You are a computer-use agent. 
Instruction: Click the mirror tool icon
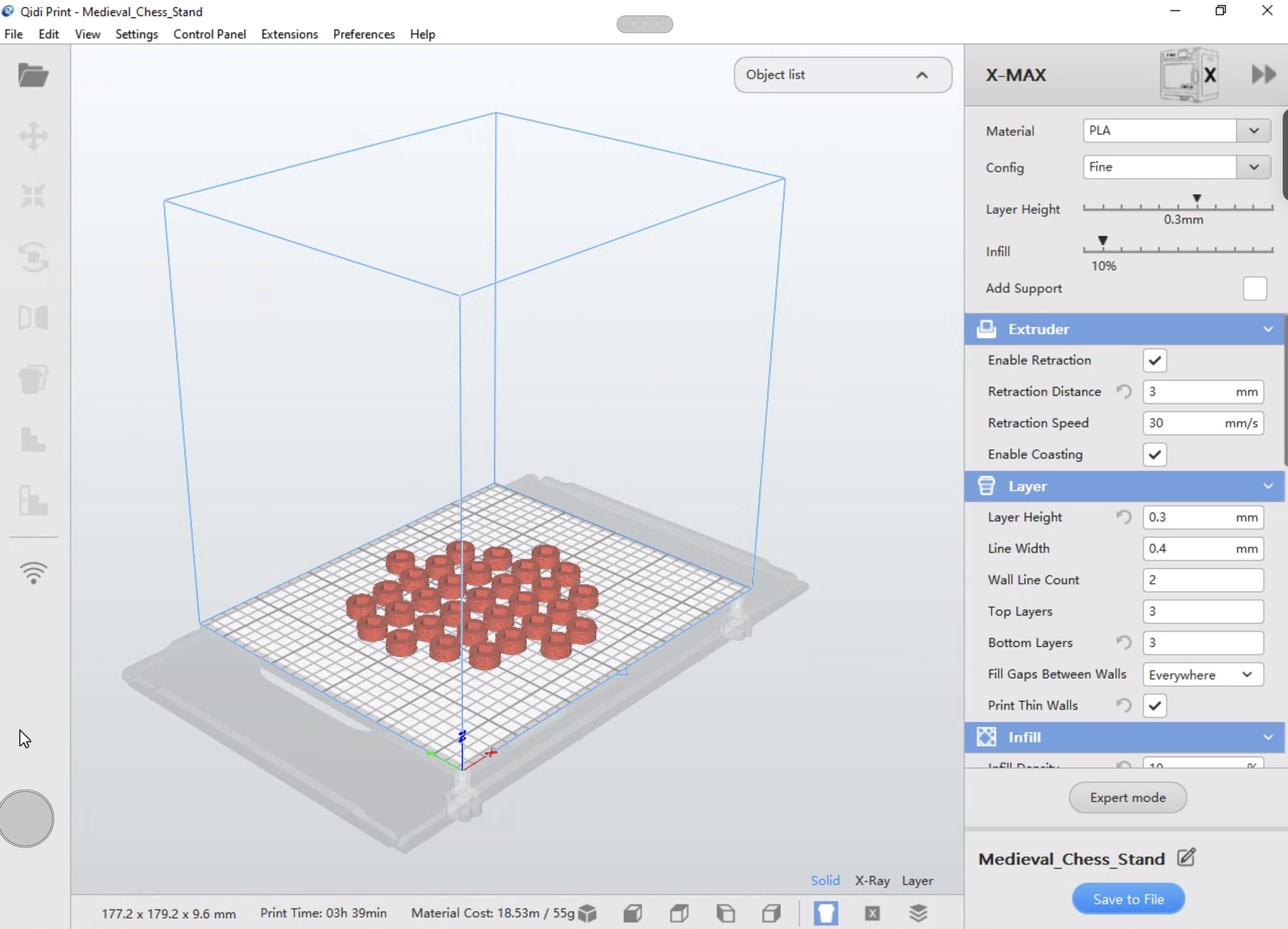point(33,317)
